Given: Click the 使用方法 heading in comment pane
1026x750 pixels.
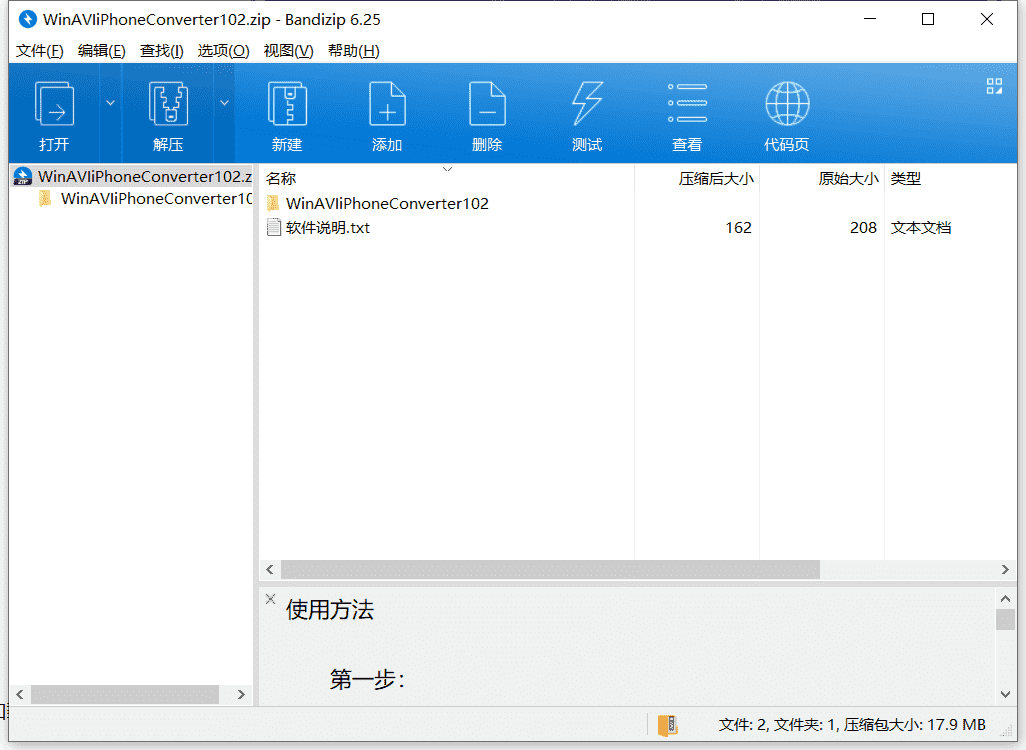Looking at the screenshot, I should pyautogui.click(x=330, y=610).
